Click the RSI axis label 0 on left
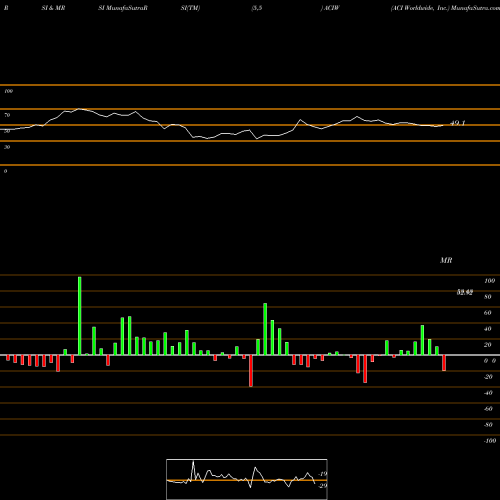 (5, 171)
